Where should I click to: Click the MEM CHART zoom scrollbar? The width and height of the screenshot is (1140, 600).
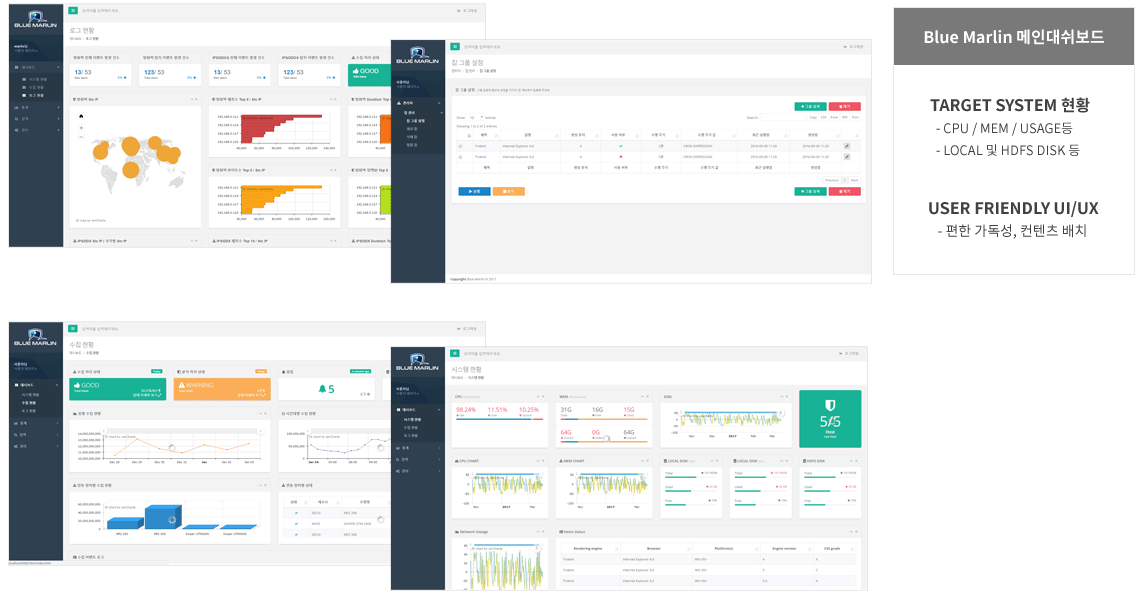click(x=611, y=476)
